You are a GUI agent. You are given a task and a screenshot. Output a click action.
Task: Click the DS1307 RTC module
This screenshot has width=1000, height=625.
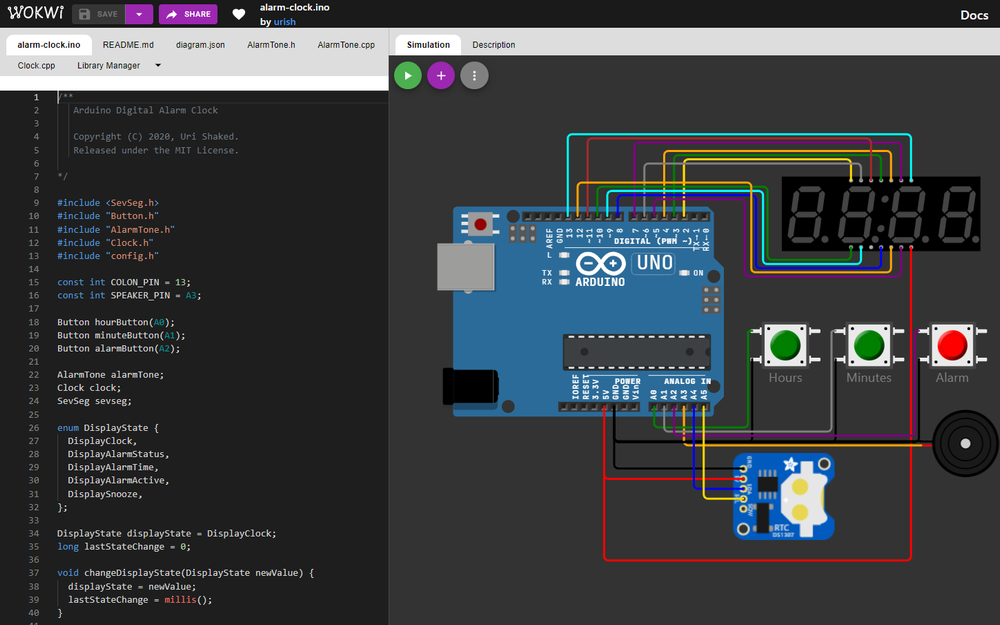[785, 497]
